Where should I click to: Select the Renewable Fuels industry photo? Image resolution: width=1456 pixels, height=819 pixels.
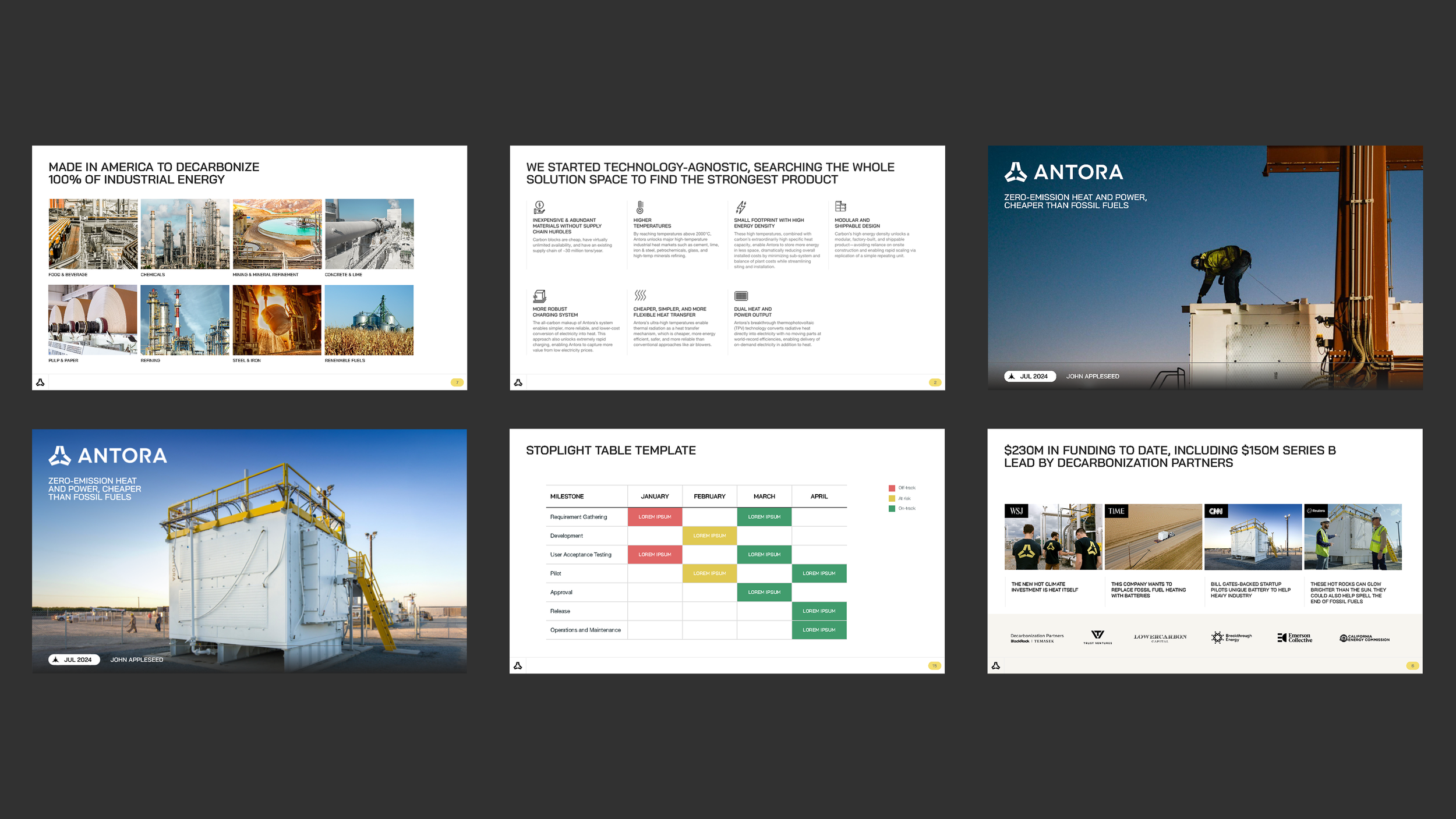tap(369, 320)
